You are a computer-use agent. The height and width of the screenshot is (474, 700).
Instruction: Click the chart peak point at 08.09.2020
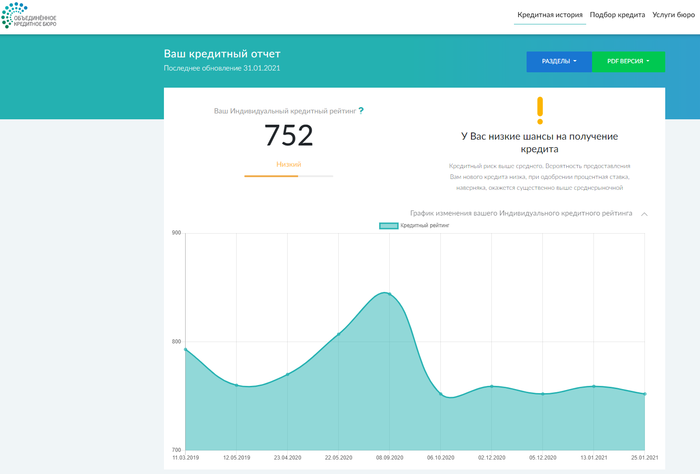point(389,293)
